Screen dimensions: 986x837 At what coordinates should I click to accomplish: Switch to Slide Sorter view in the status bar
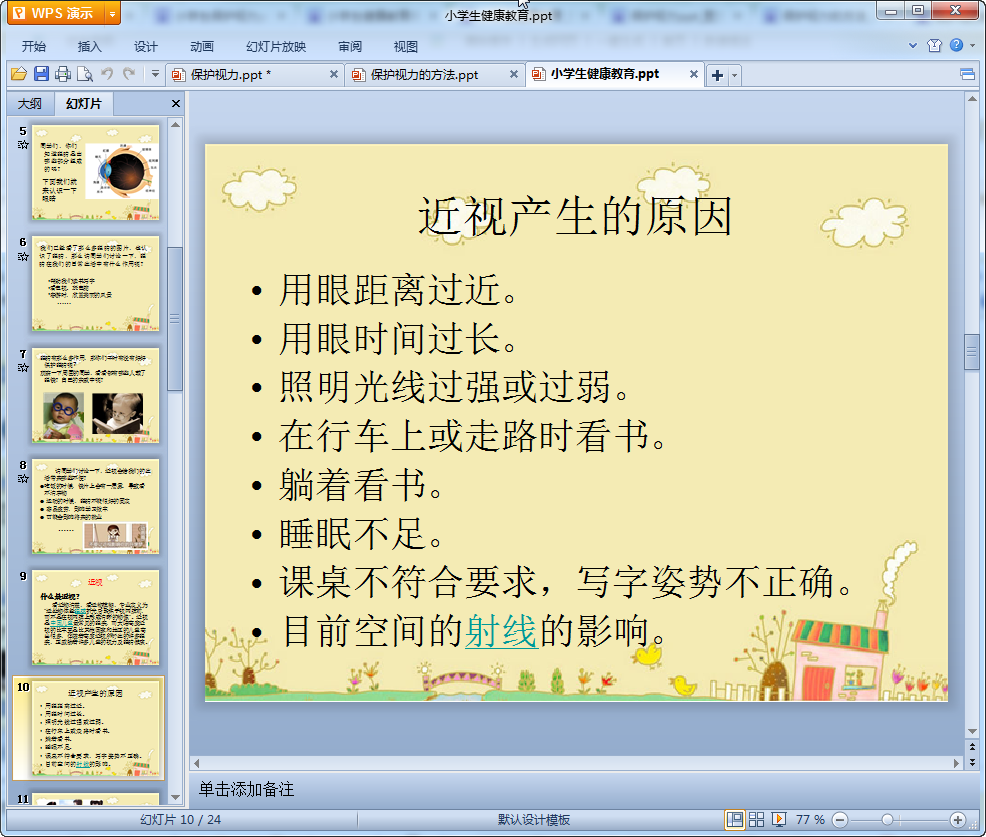tap(756, 819)
